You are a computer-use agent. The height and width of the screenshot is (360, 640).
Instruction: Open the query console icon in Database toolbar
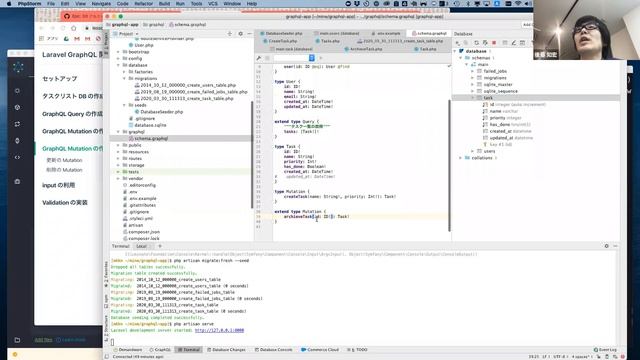tap(522, 42)
